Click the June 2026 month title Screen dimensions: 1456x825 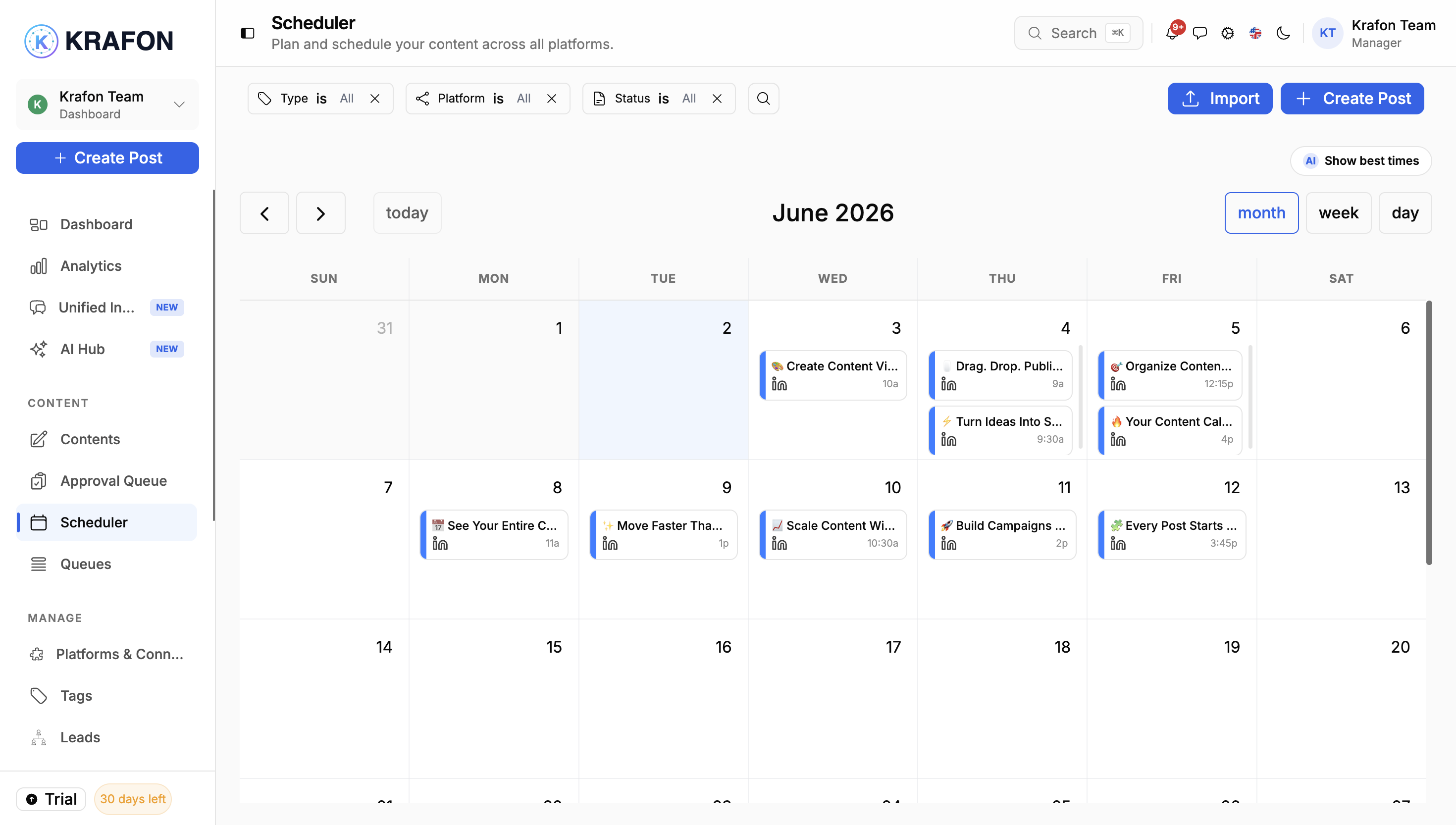click(x=833, y=213)
